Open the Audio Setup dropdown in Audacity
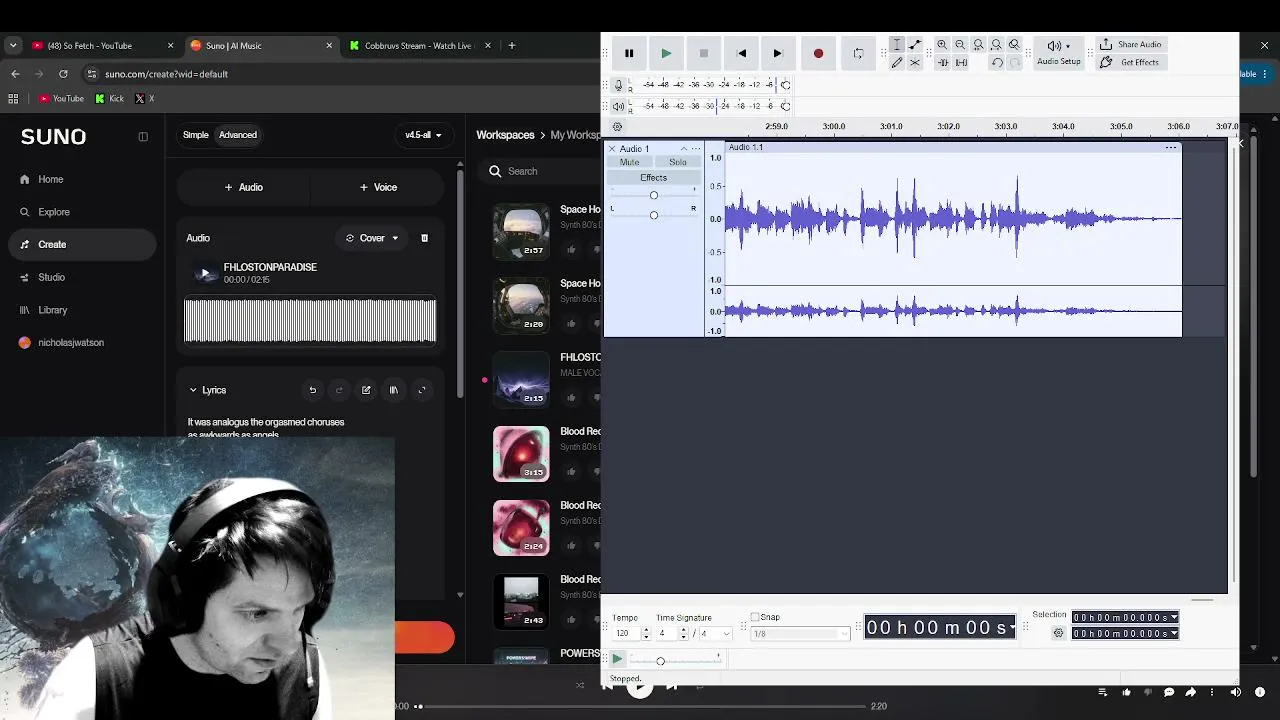 [1059, 52]
